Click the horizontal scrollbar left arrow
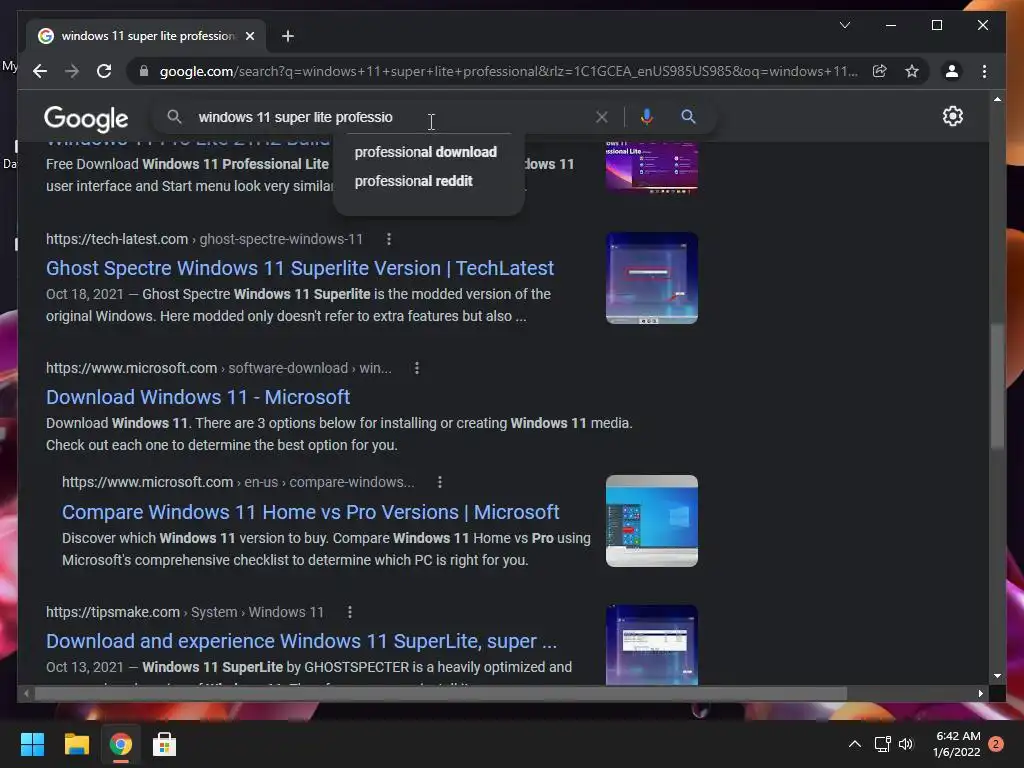 [26, 694]
